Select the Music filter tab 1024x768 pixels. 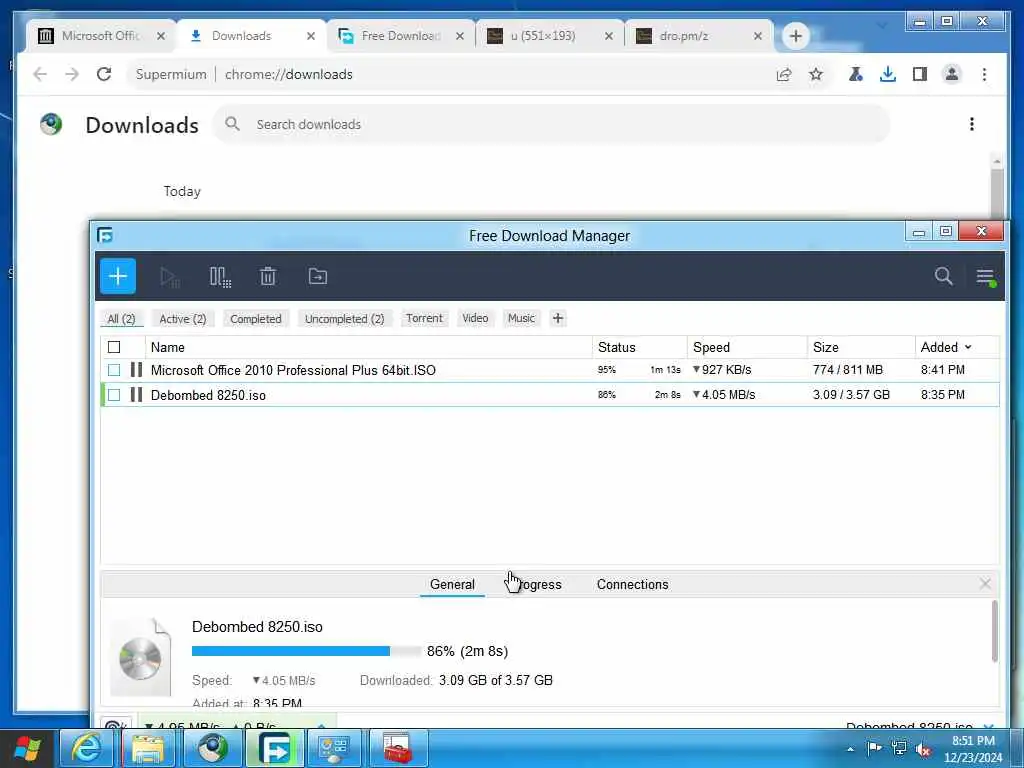coord(521,318)
